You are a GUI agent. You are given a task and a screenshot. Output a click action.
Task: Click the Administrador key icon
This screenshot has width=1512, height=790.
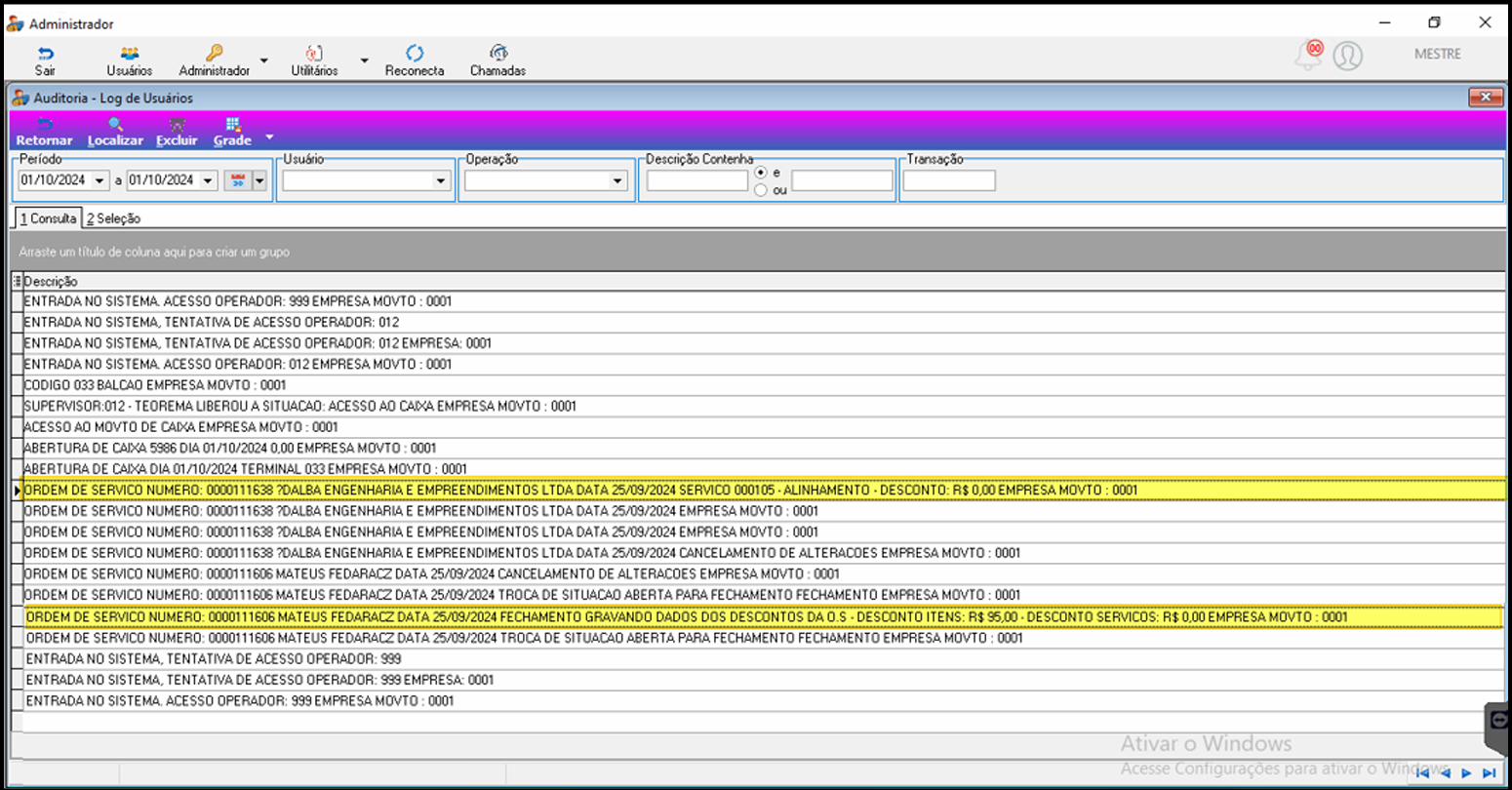215,53
